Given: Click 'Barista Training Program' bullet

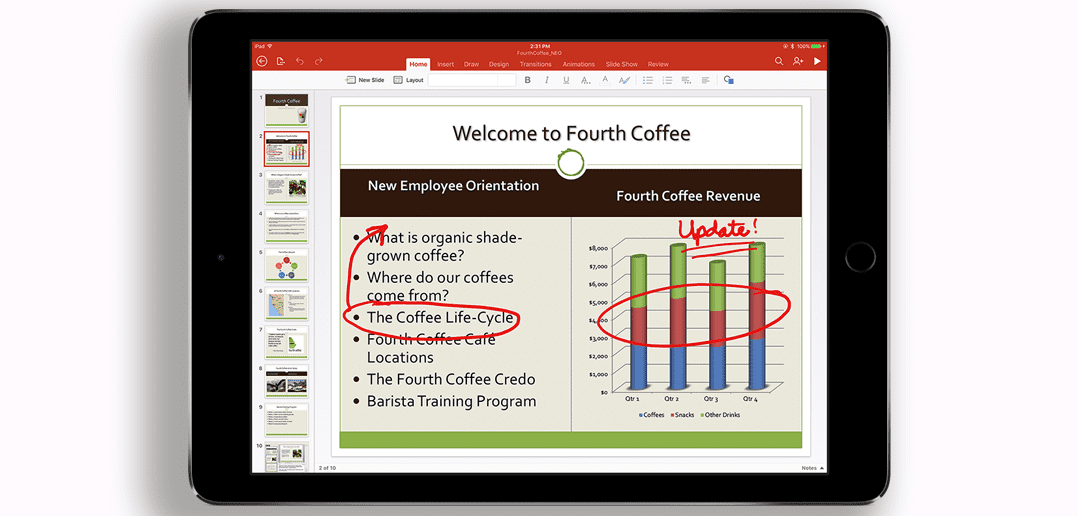Looking at the screenshot, I should (x=451, y=401).
